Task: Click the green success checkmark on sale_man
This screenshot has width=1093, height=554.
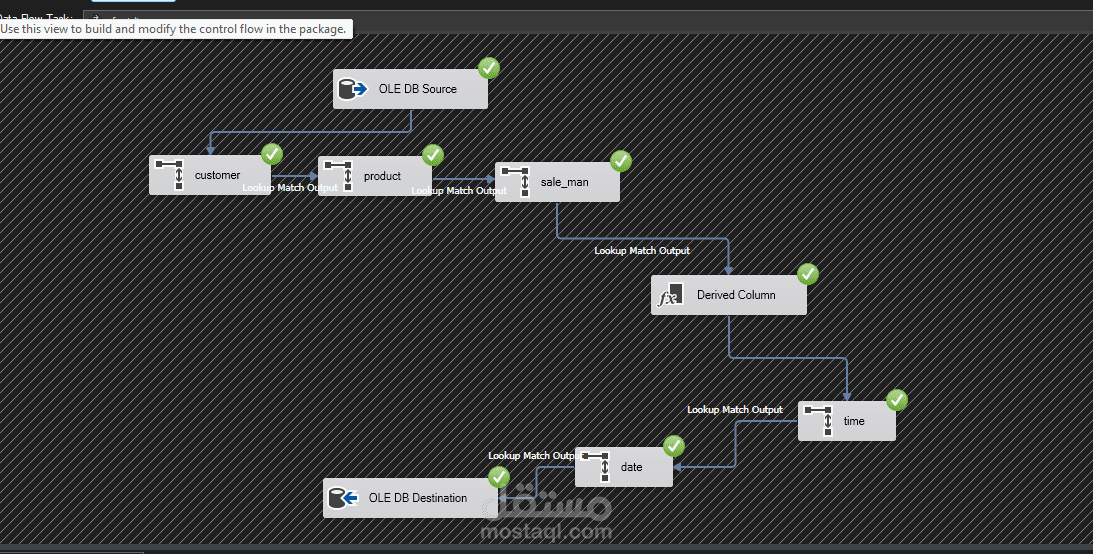Action: (x=620, y=161)
